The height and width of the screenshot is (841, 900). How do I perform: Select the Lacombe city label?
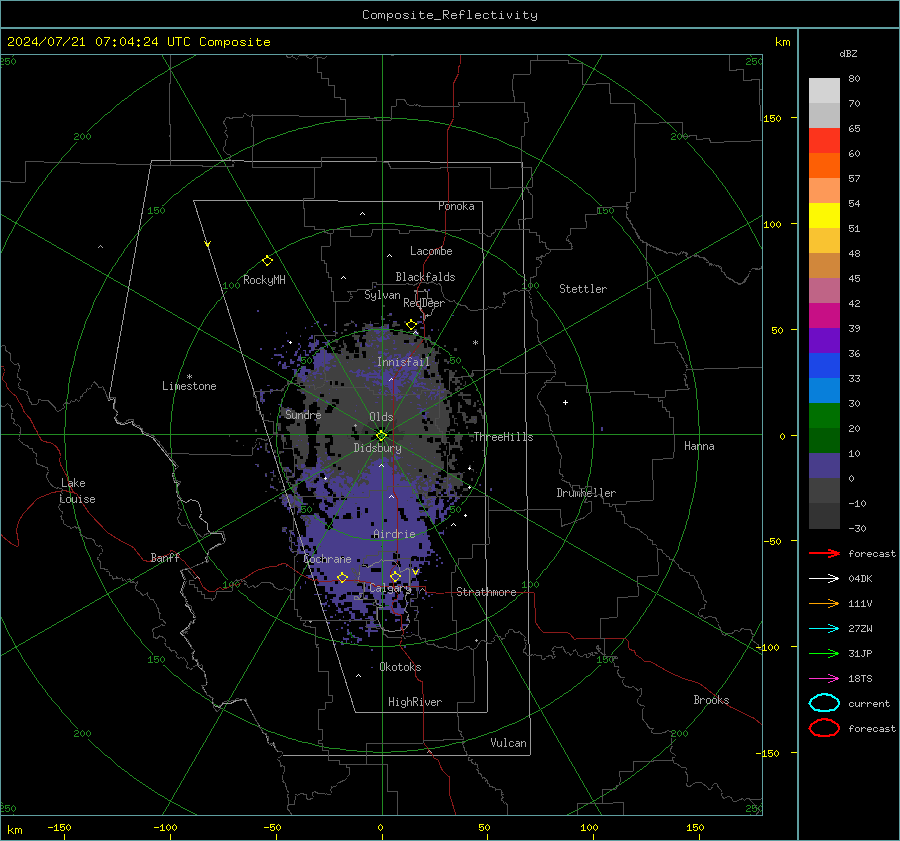pyautogui.click(x=431, y=251)
